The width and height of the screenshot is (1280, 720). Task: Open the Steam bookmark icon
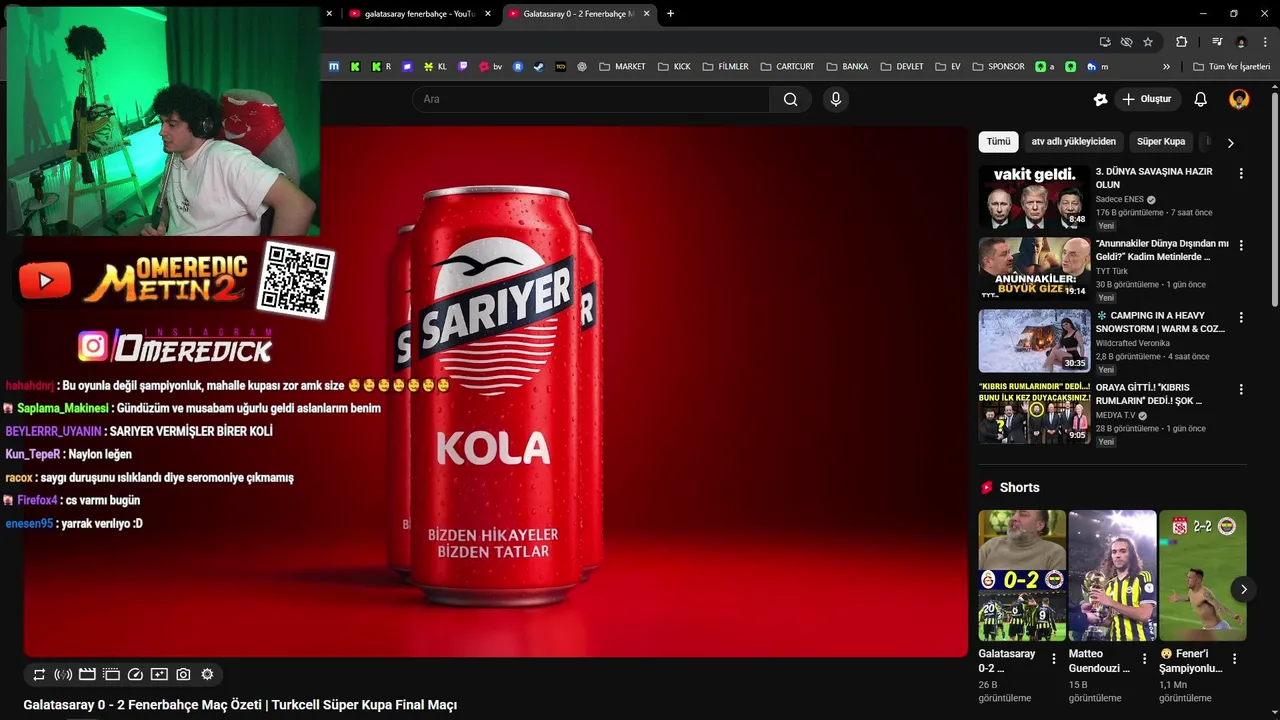tap(539, 67)
